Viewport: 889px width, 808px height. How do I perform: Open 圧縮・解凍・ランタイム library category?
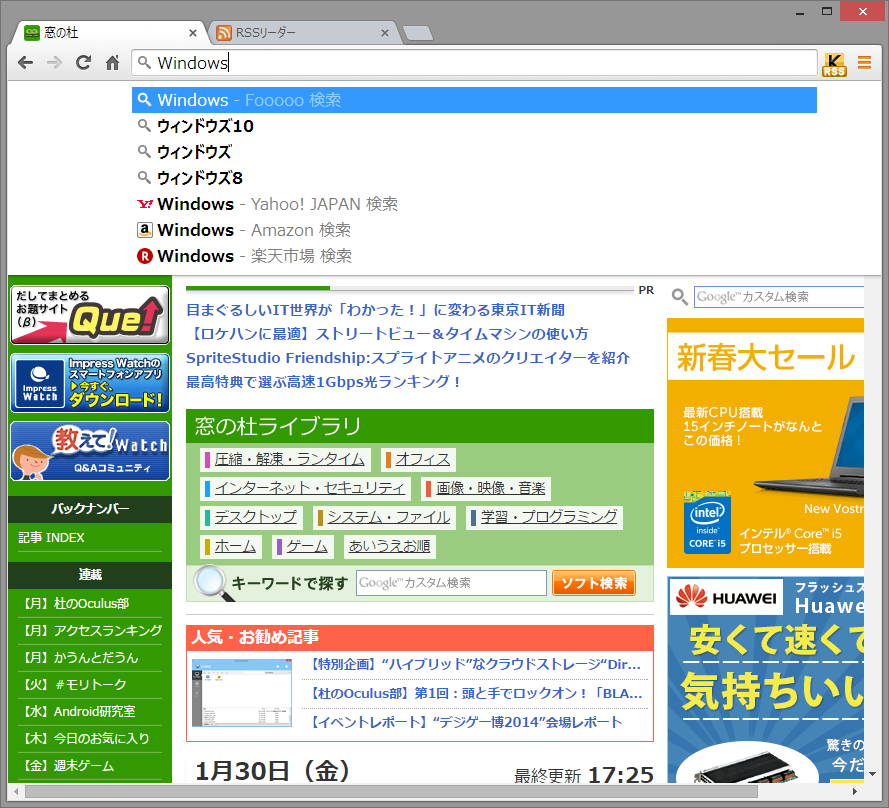click(286, 459)
